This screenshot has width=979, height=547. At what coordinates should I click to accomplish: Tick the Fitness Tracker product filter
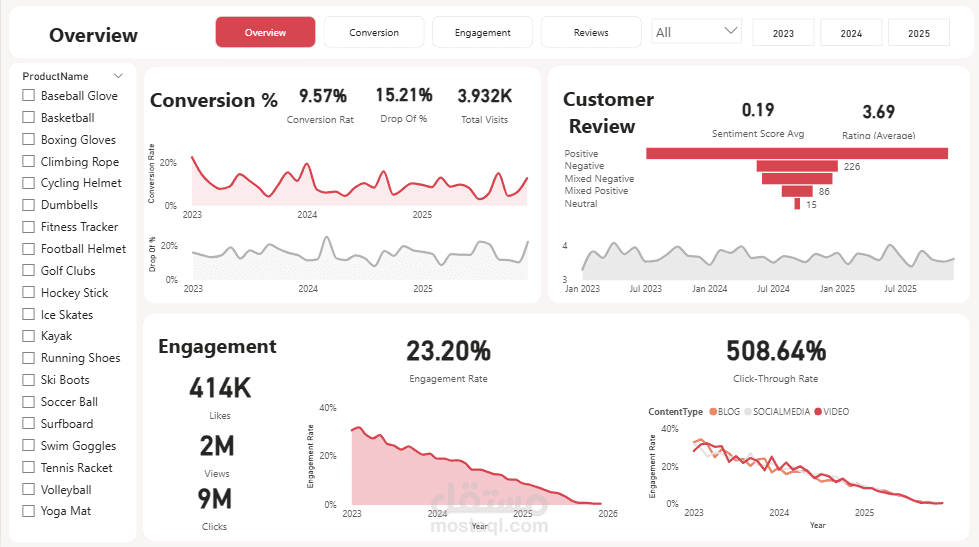(x=28, y=227)
